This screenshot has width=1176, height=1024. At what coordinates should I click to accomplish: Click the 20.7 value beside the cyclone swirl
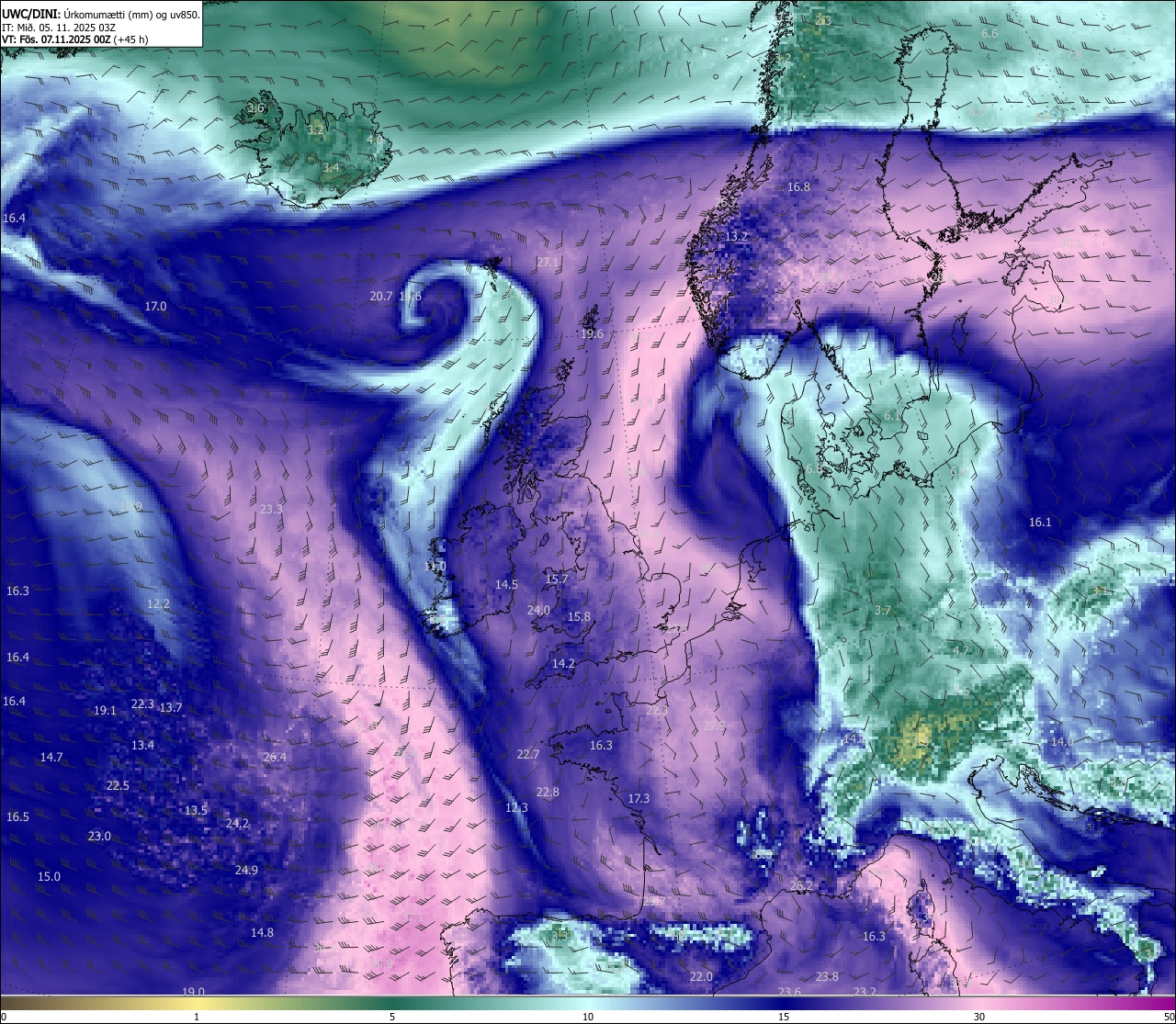click(x=381, y=297)
